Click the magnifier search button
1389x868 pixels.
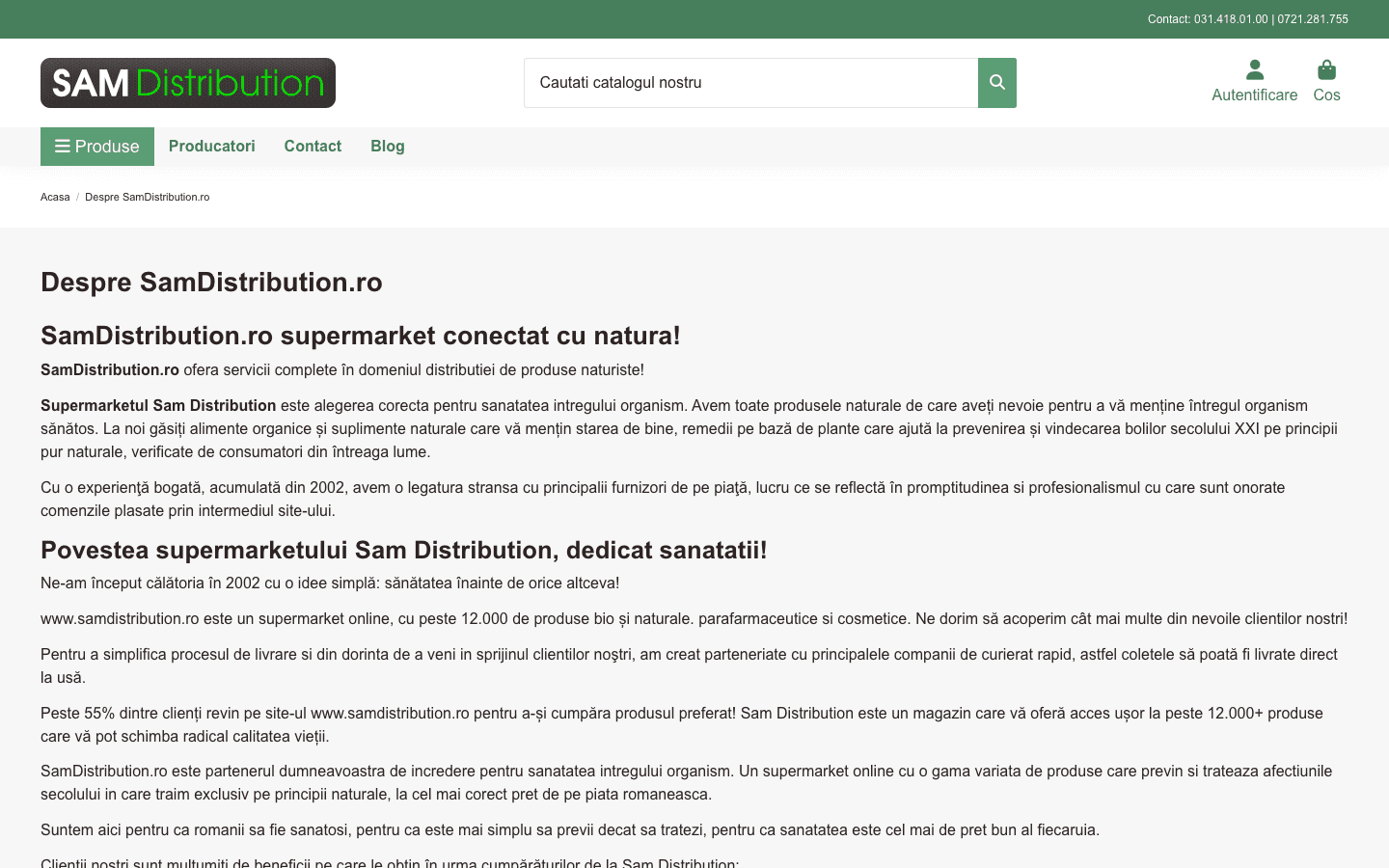click(997, 83)
